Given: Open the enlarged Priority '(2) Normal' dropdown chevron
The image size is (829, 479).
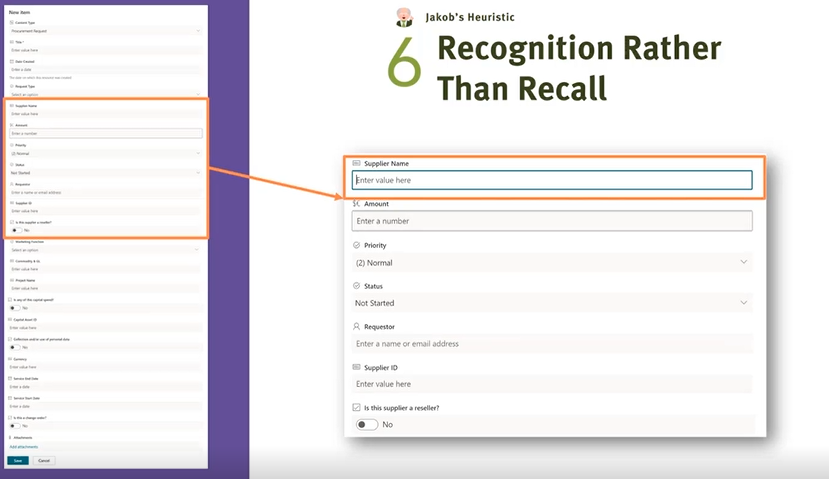Looking at the screenshot, I should pos(743,262).
